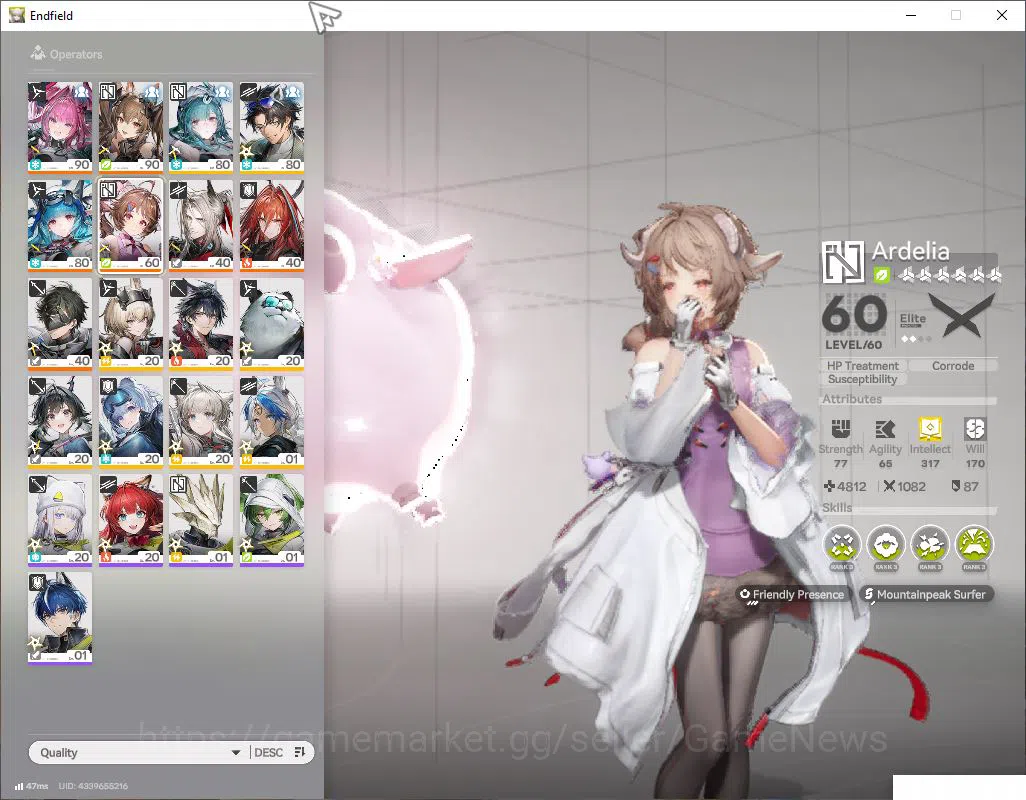
Task: Select the white cat-hood operator level 20
Action: pyautogui.click(x=60, y=520)
